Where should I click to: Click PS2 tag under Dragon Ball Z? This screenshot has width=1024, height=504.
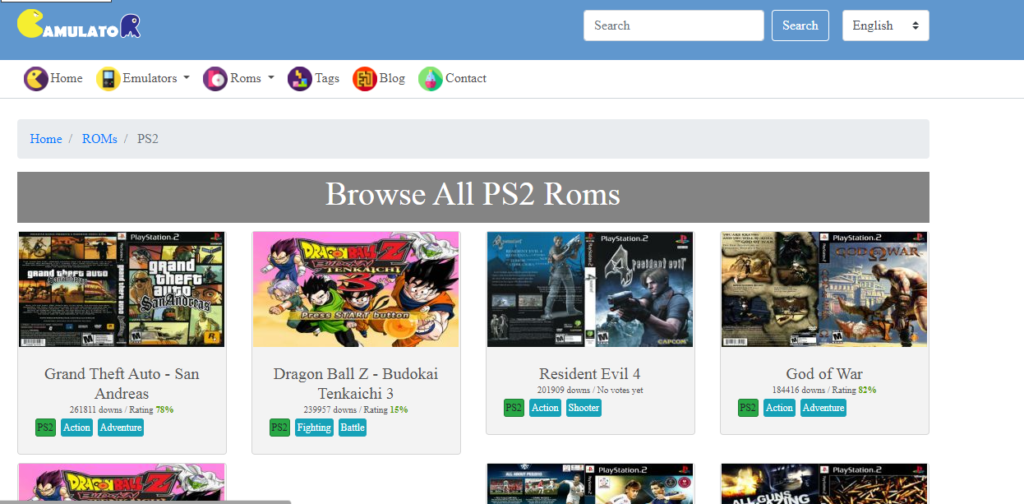(280, 428)
